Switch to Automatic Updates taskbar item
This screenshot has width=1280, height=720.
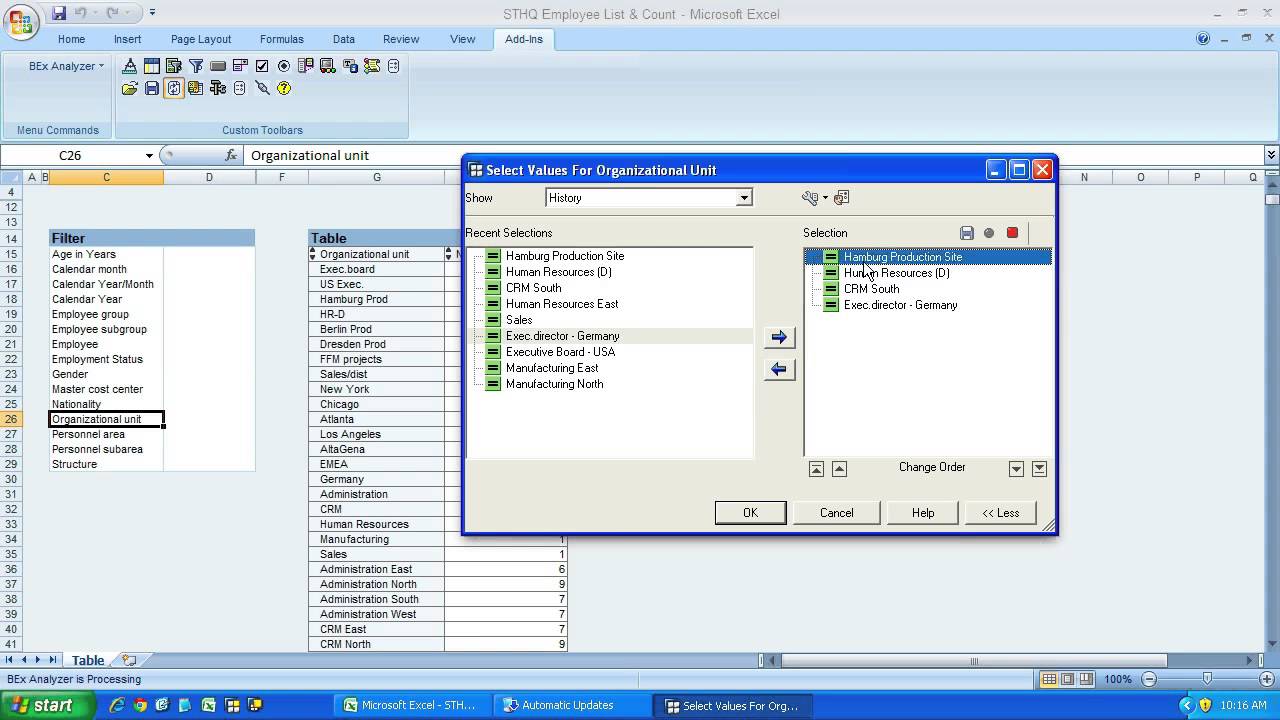[570, 705]
